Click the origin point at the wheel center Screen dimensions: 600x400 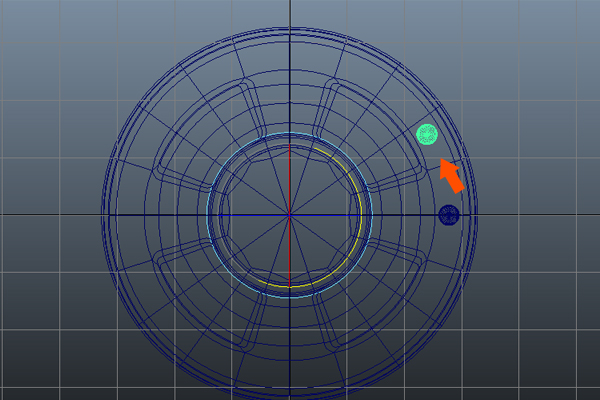pyautogui.click(x=290, y=216)
